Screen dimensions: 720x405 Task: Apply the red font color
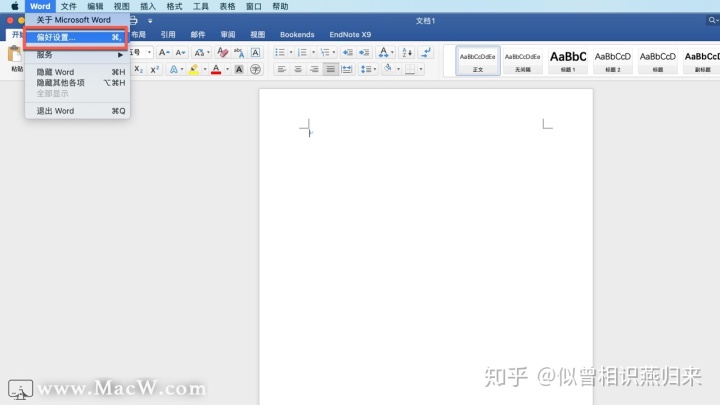[216, 69]
